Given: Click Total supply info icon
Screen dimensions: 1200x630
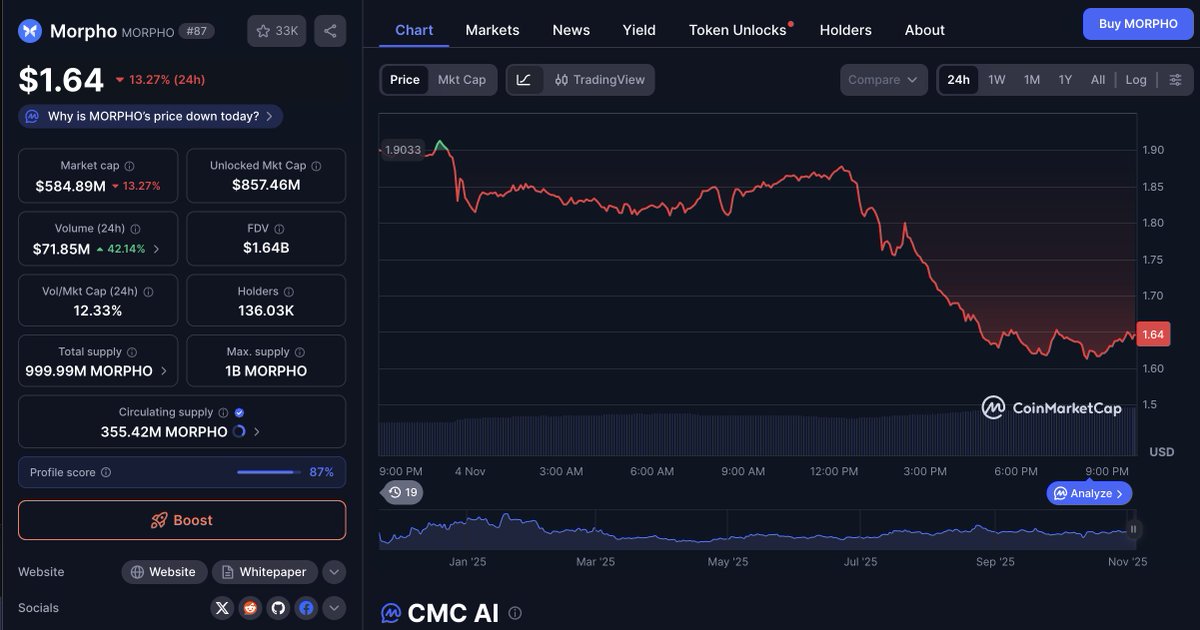Looking at the screenshot, I should click(132, 352).
